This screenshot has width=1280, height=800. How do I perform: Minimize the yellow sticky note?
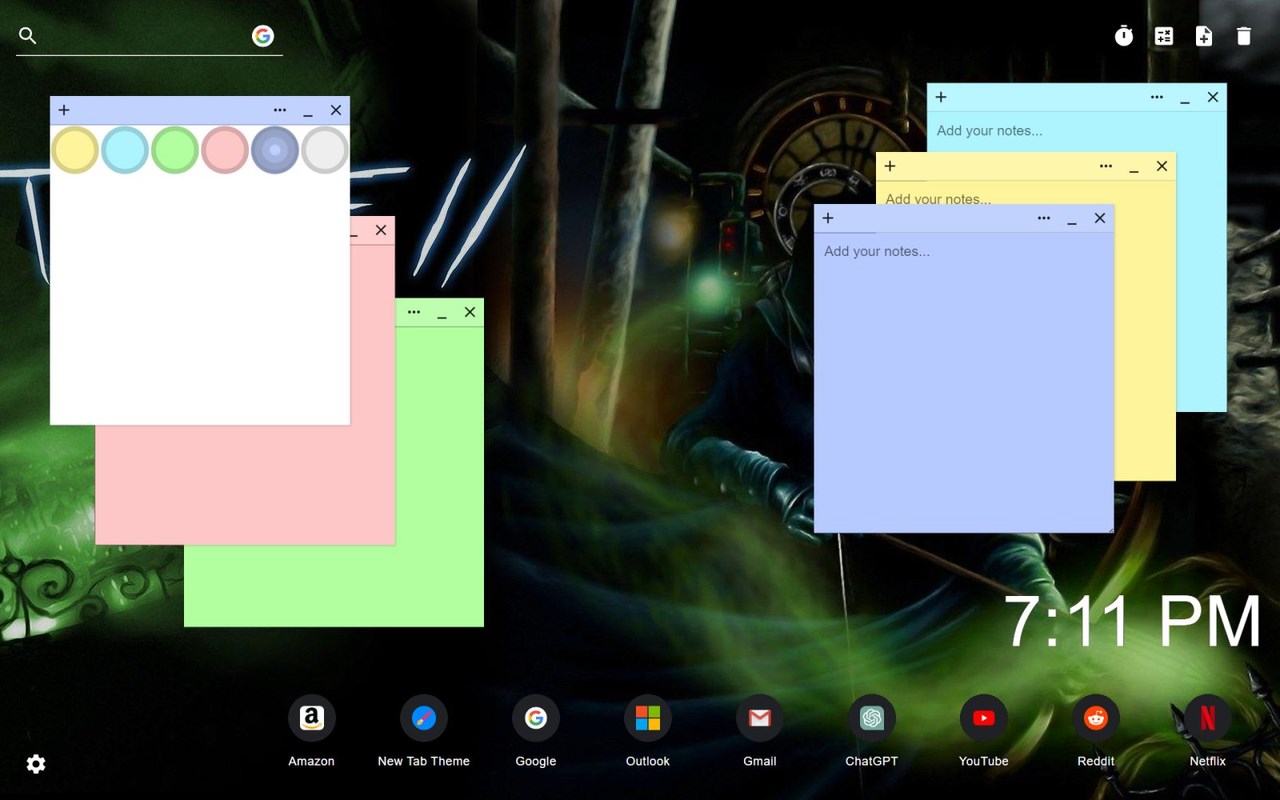coord(1134,168)
